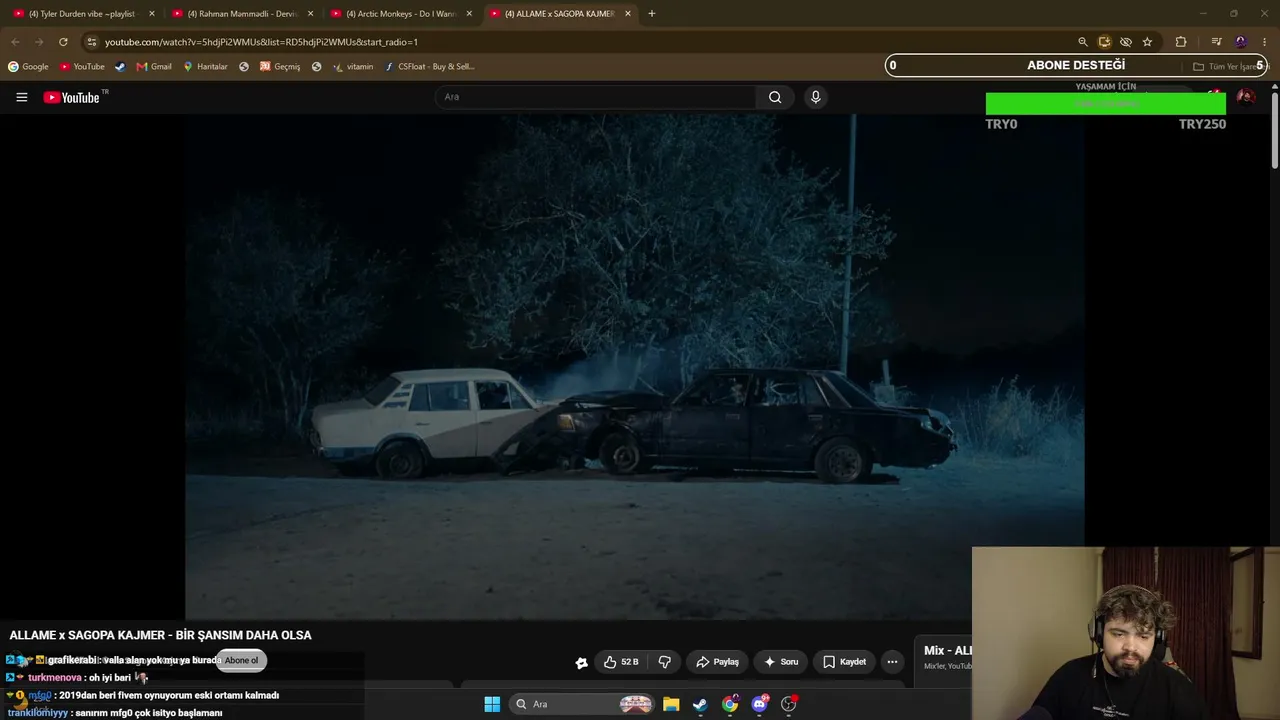Save the video with Kaydet
Screen dimensions: 1280x720
[x=845, y=662]
